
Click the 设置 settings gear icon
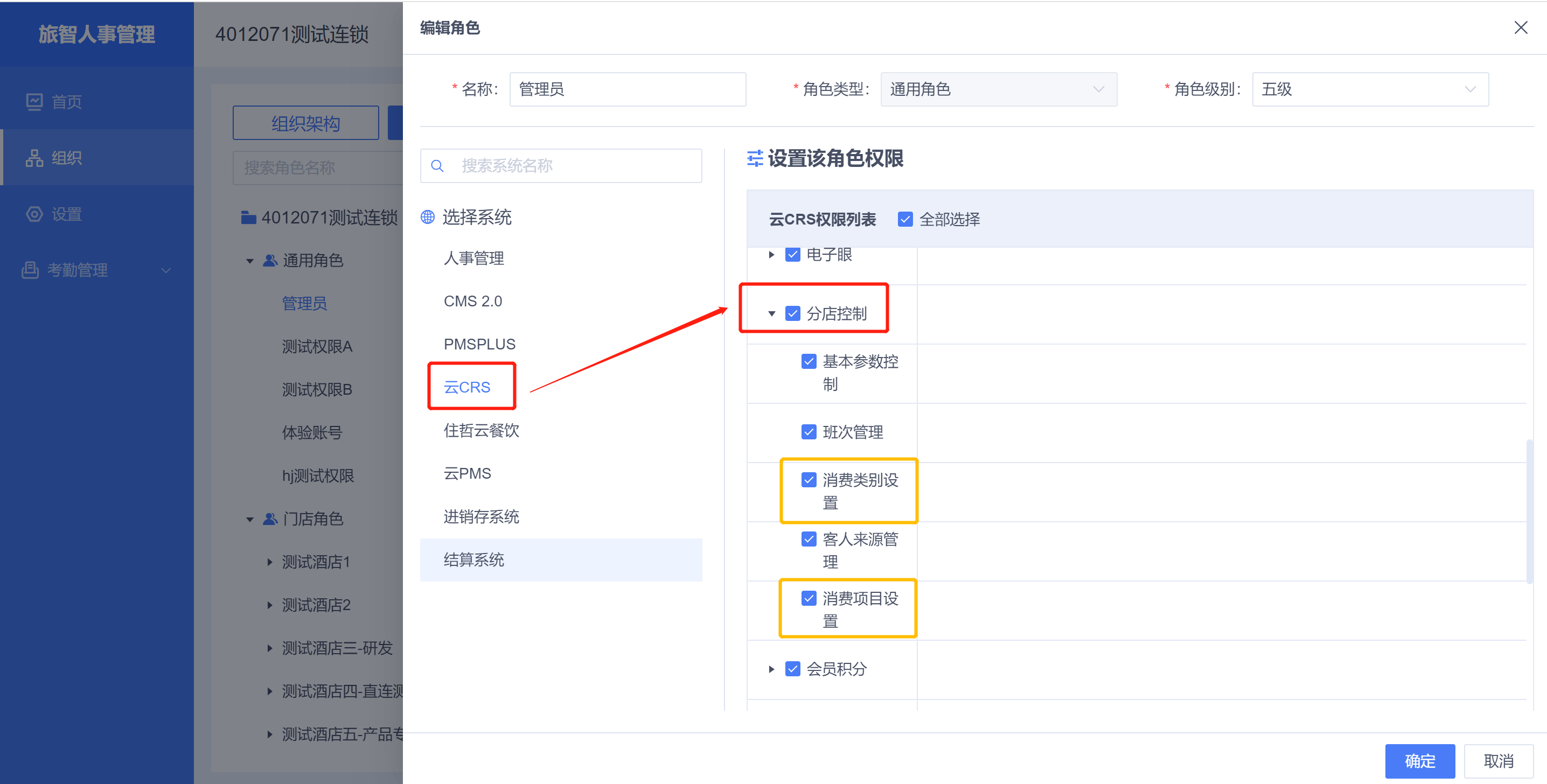[34, 214]
